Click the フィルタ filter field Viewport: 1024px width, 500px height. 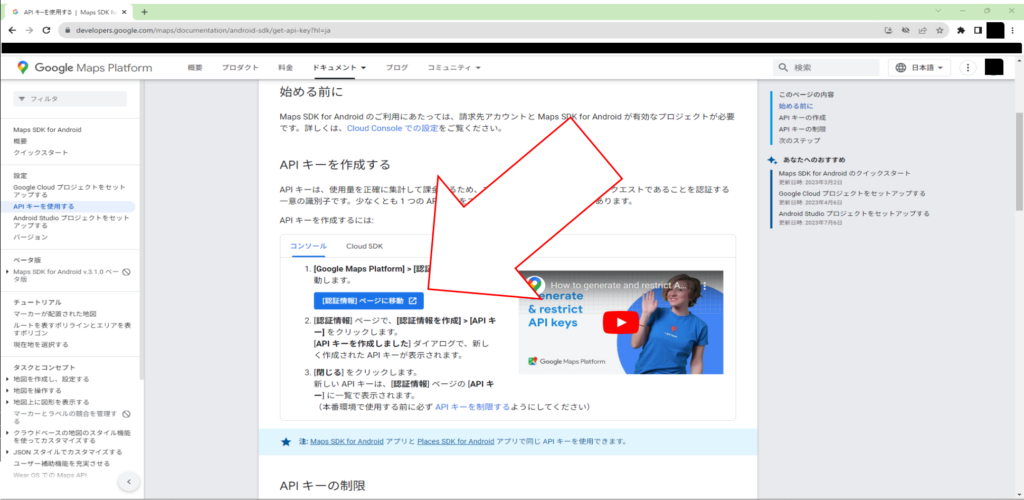tap(70, 99)
